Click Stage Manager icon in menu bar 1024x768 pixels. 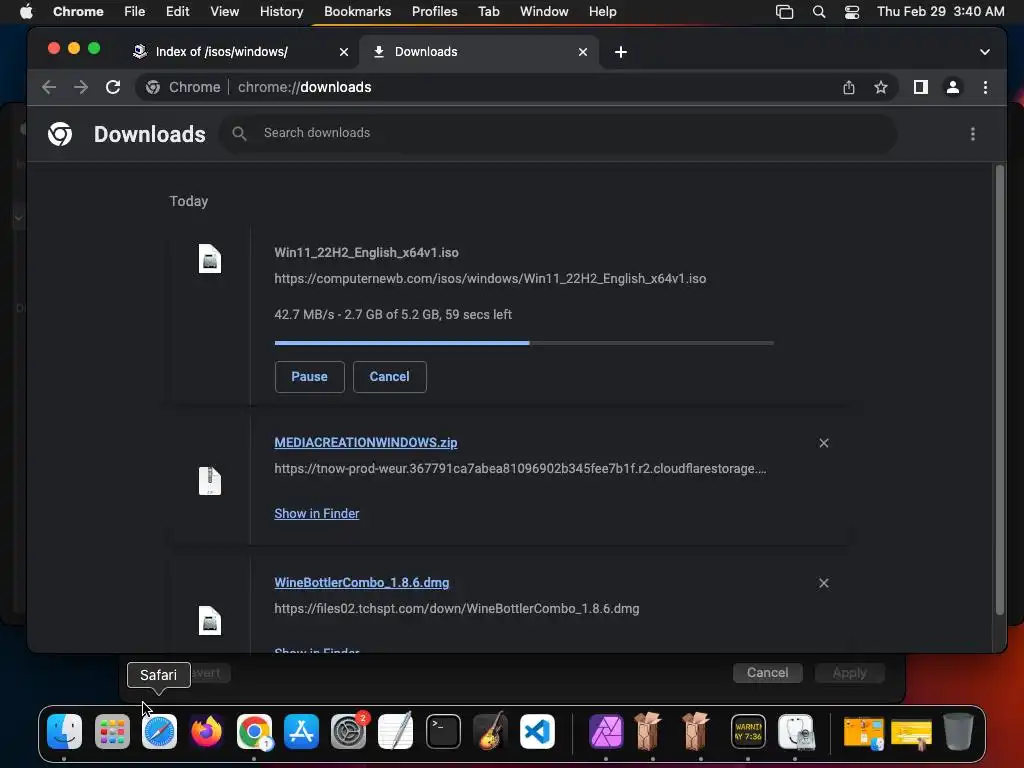784,12
